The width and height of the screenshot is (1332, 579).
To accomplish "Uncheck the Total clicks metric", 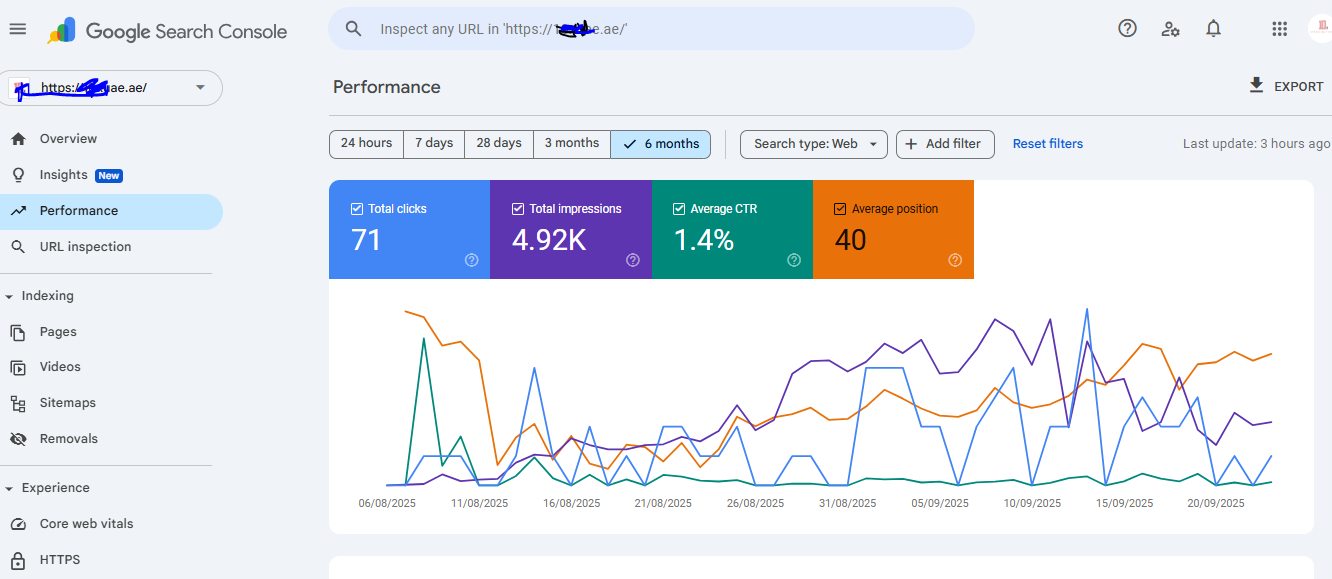I will pos(356,208).
